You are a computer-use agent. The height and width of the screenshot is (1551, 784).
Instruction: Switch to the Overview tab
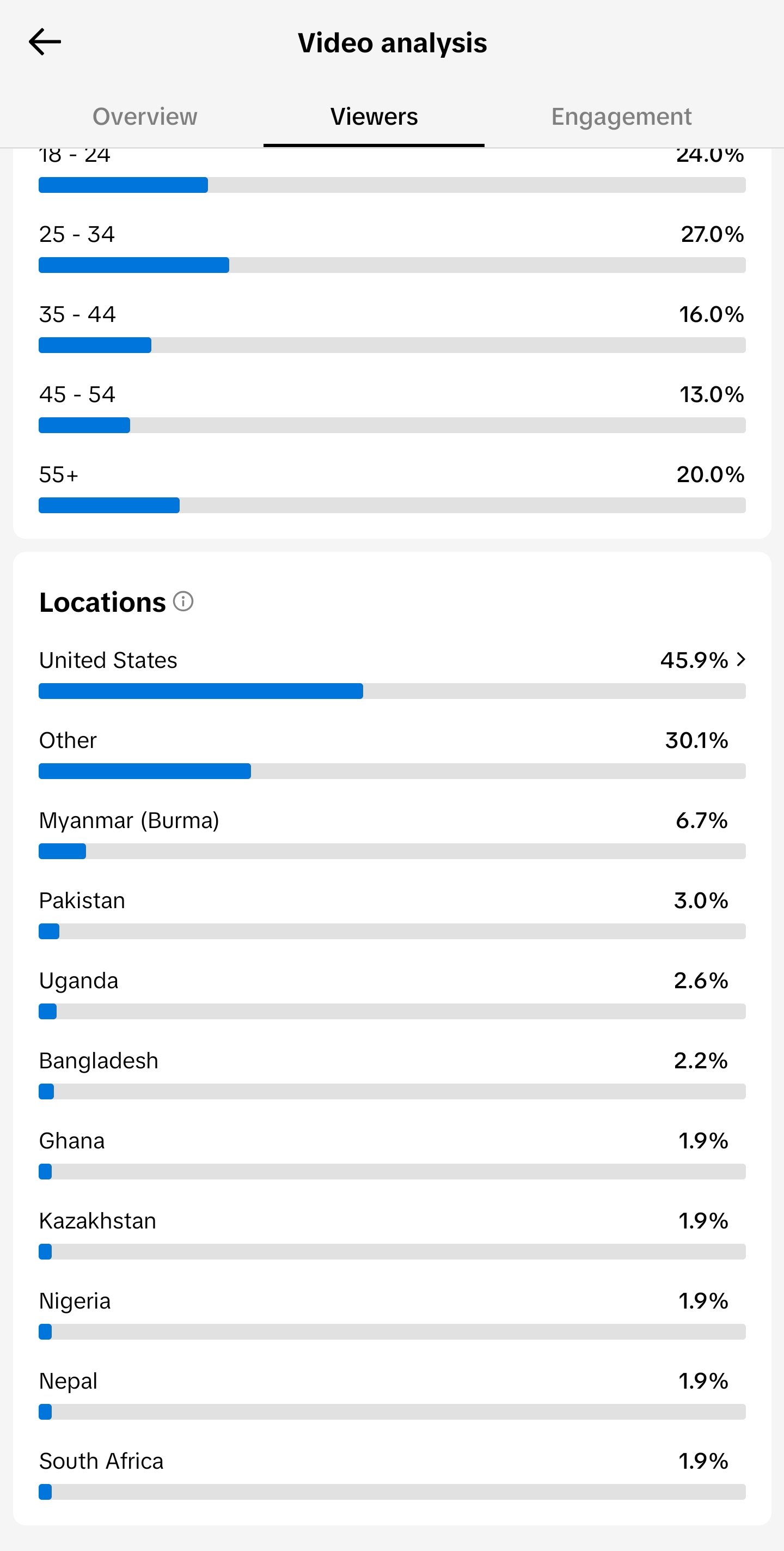point(144,116)
